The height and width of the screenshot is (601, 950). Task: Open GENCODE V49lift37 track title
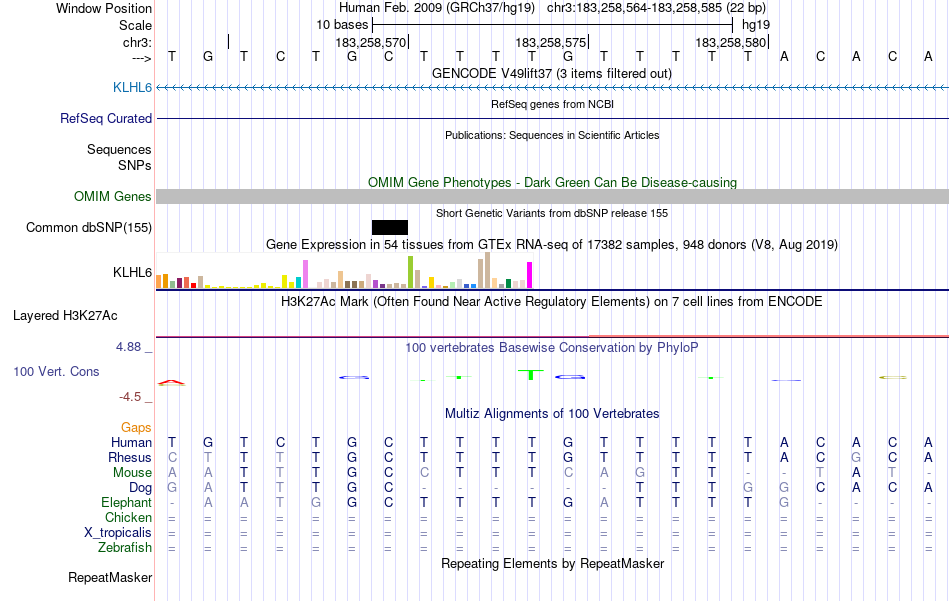pos(552,73)
